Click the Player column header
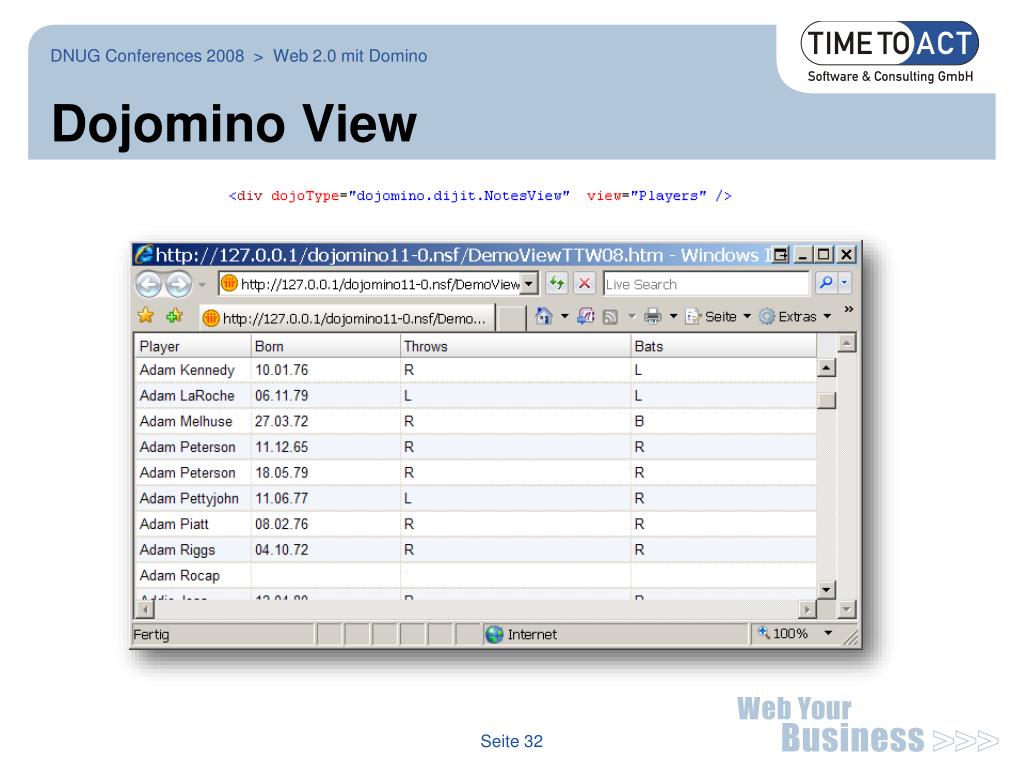This screenshot has height=768, width=1024. click(x=193, y=346)
